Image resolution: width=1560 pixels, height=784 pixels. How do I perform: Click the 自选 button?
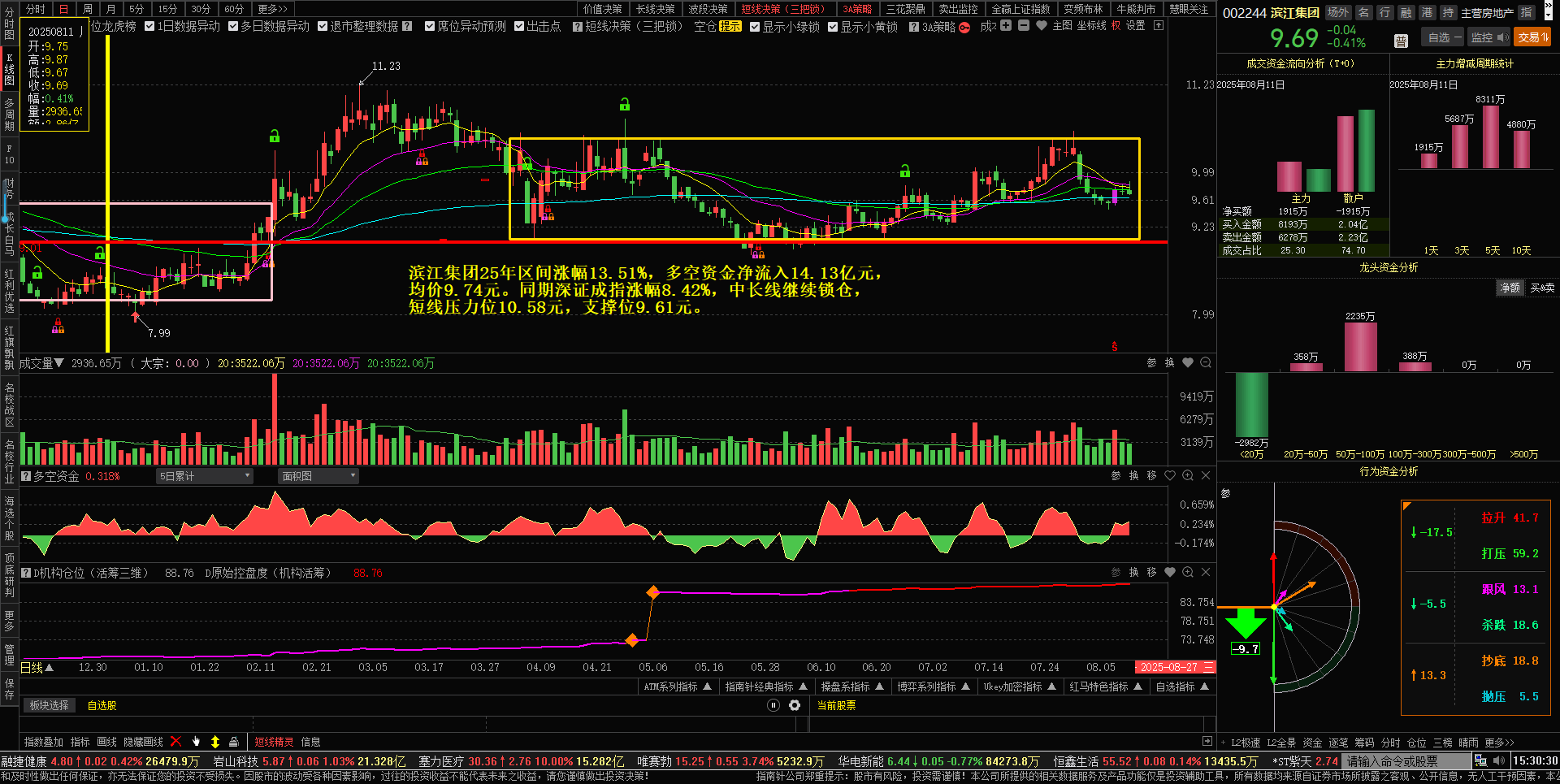(1444, 37)
